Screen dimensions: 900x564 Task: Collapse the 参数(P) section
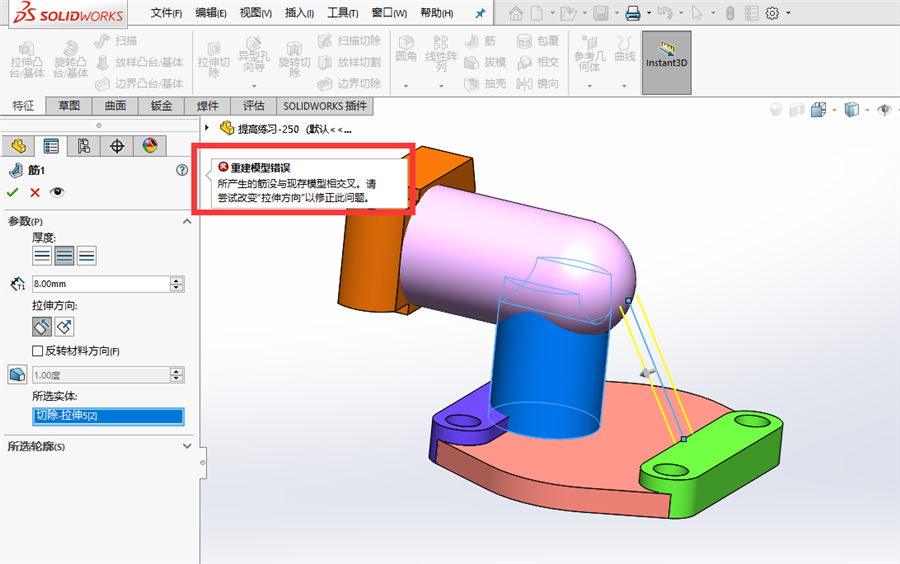[x=187, y=221]
